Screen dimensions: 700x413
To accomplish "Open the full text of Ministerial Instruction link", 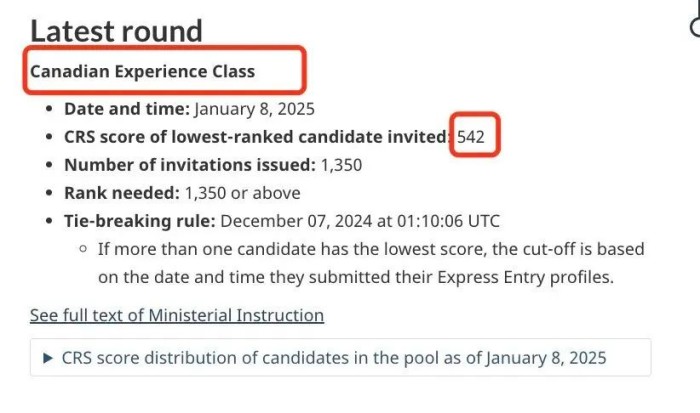I will pyautogui.click(x=177, y=316).
